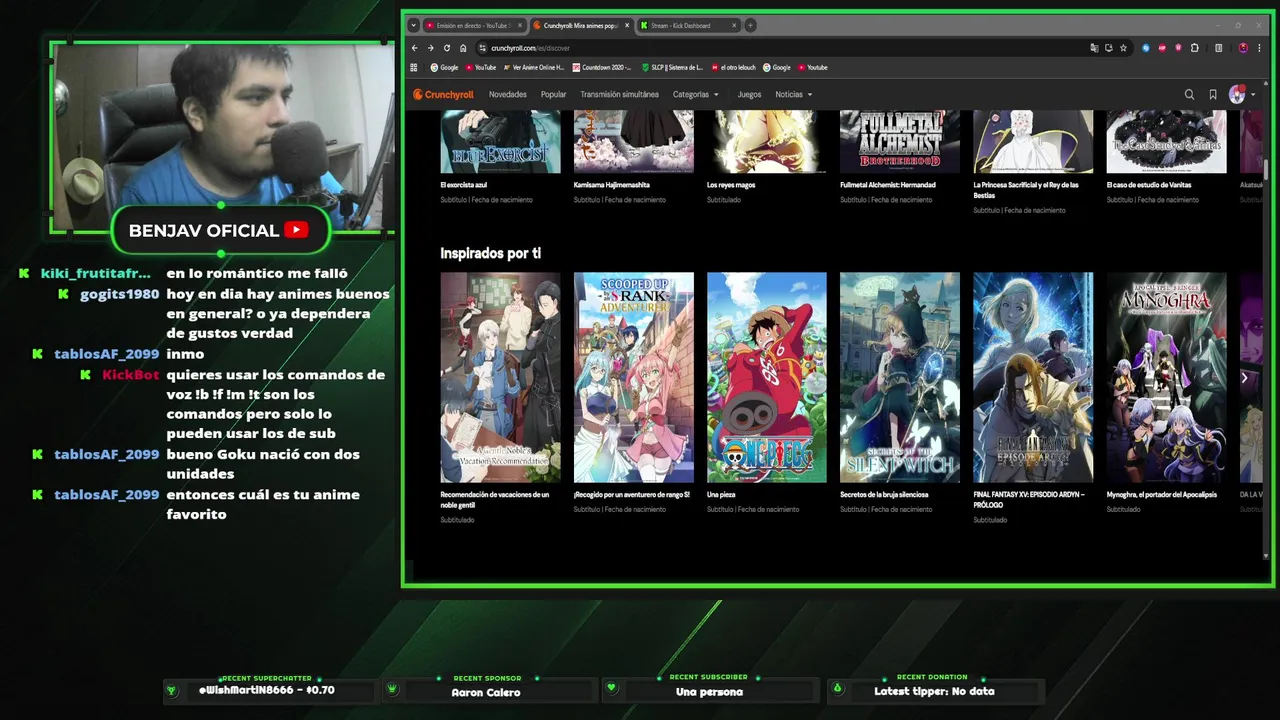Viewport: 1280px width, 720px height.
Task: Click the Los reyes magos title
Action: click(x=731, y=185)
